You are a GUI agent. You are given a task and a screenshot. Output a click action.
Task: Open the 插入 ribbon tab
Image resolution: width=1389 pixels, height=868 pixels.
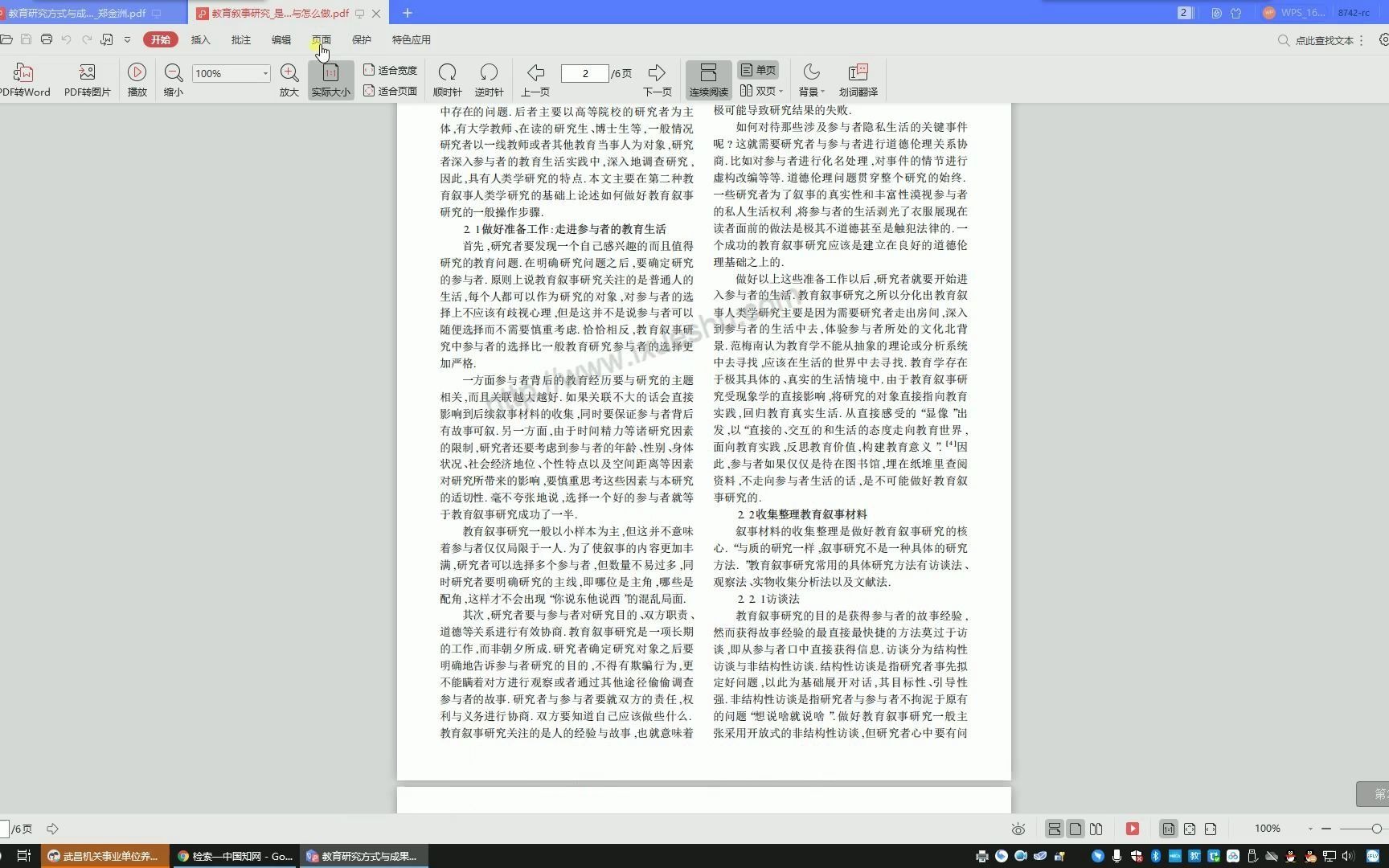click(x=201, y=39)
